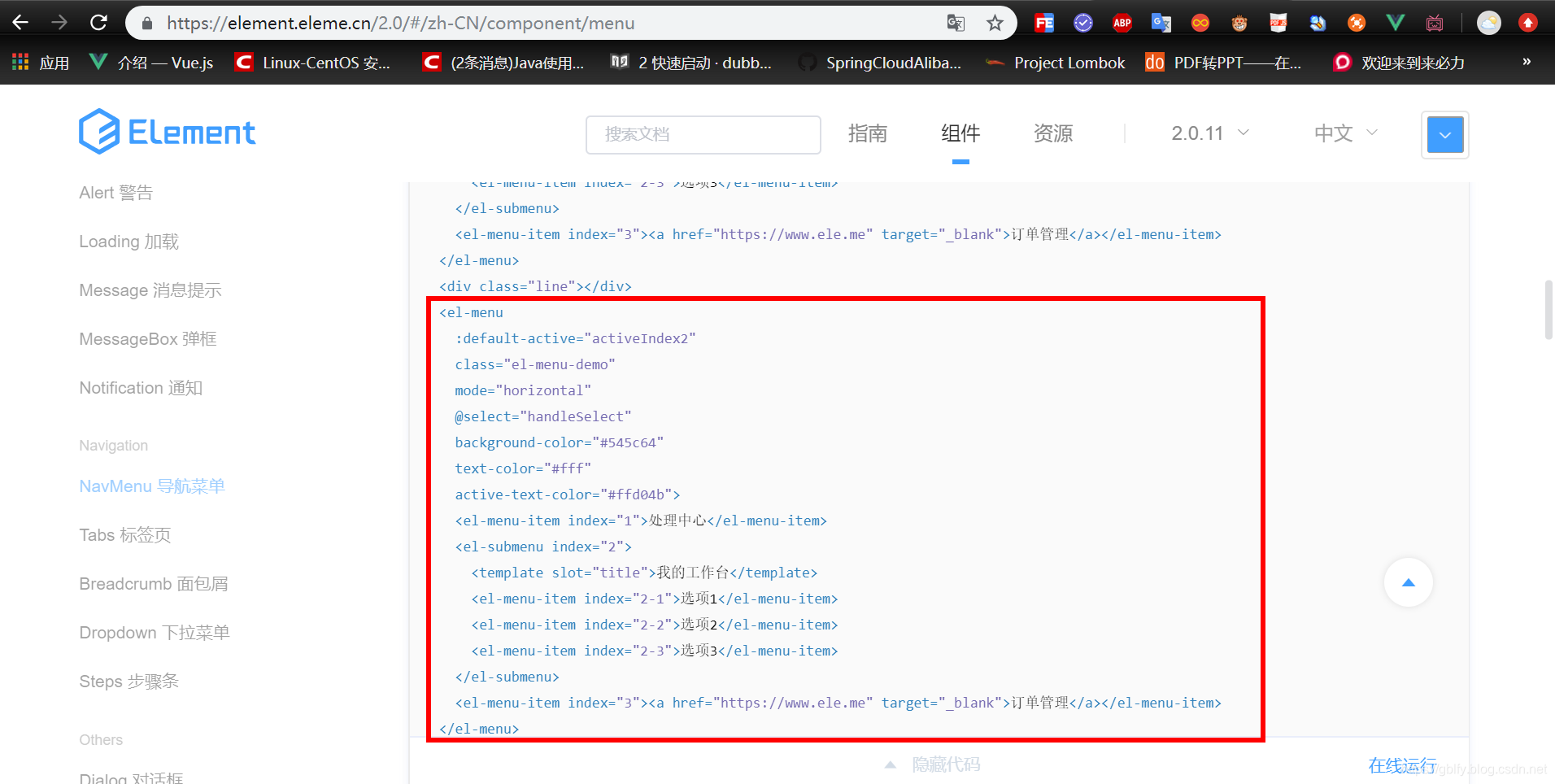Click the code line background-color="#545c64"

560,442
